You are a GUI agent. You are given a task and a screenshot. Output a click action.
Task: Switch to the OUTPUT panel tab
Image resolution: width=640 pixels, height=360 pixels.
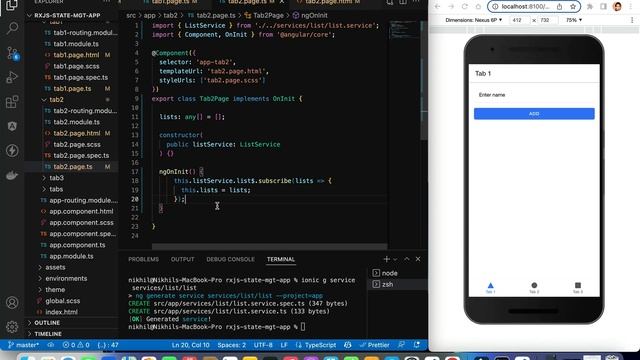click(x=182, y=260)
